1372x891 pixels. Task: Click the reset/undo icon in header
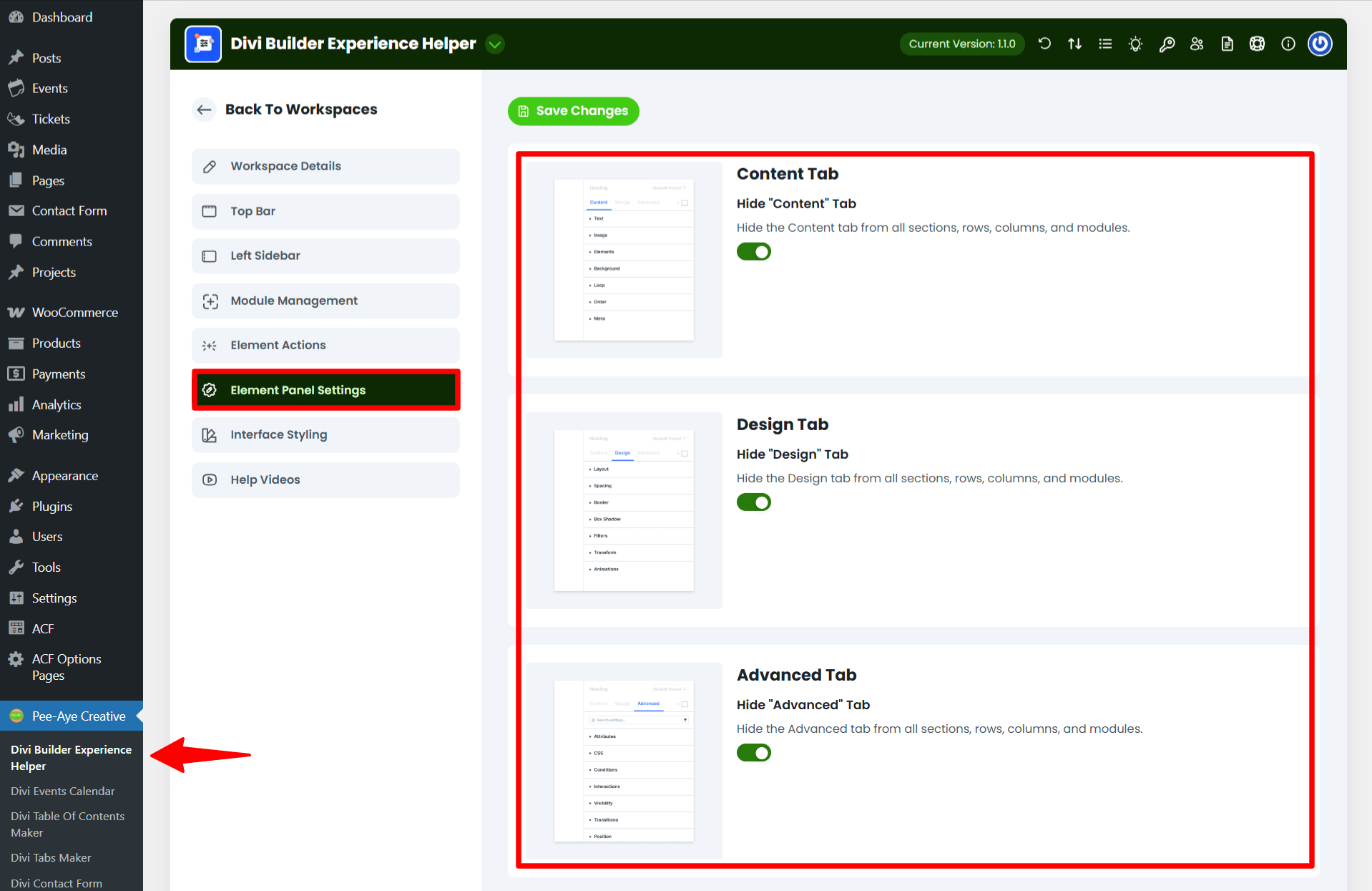pyautogui.click(x=1044, y=44)
